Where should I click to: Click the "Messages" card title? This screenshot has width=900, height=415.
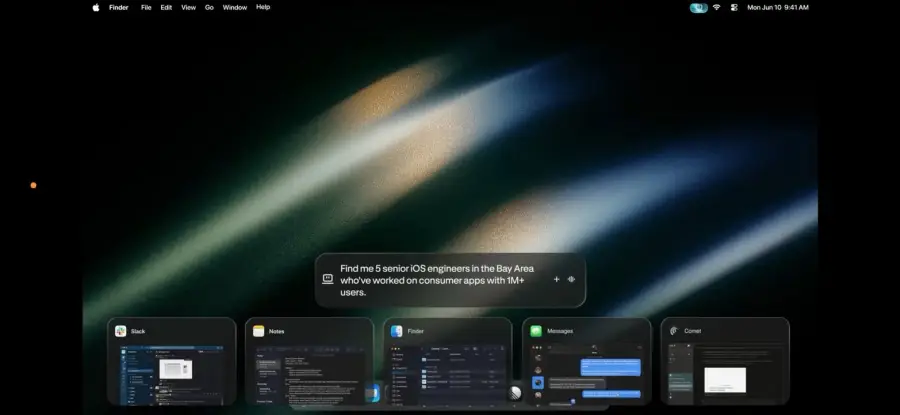(560, 331)
